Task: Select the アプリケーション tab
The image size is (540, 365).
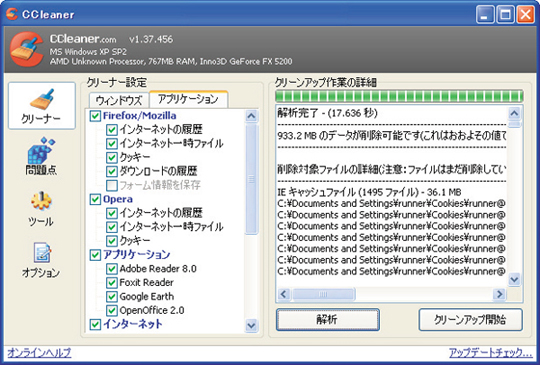Action: [188, 100]
